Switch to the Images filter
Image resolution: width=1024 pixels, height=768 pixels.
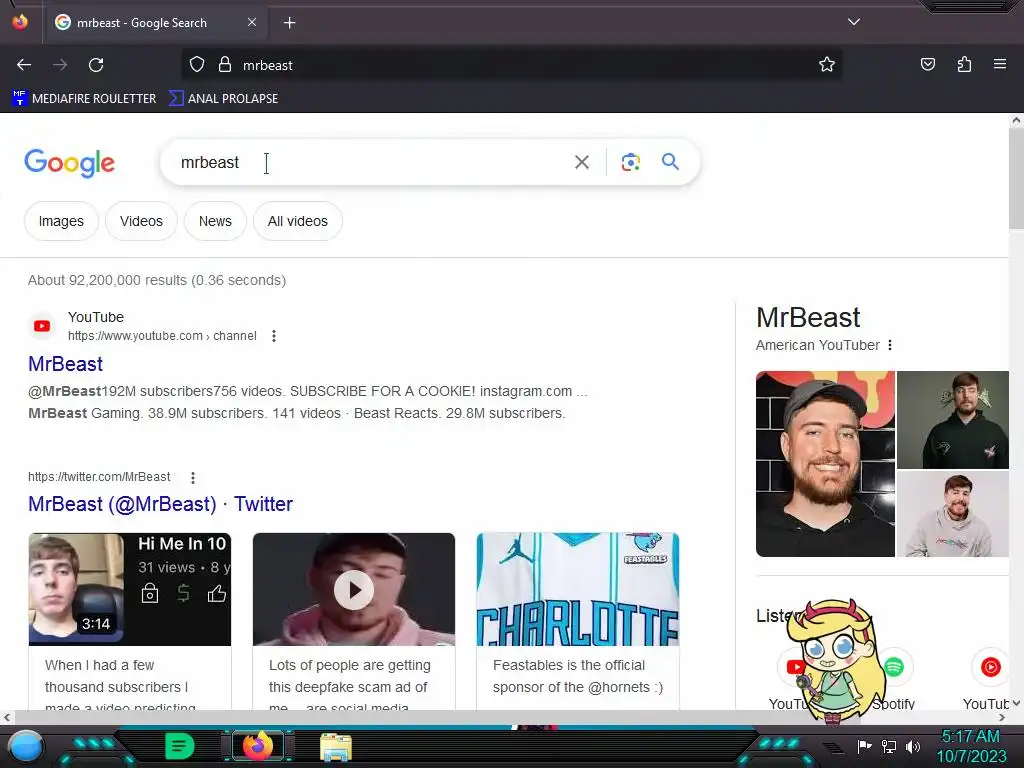pyautogui.click(x=61, y=221)
